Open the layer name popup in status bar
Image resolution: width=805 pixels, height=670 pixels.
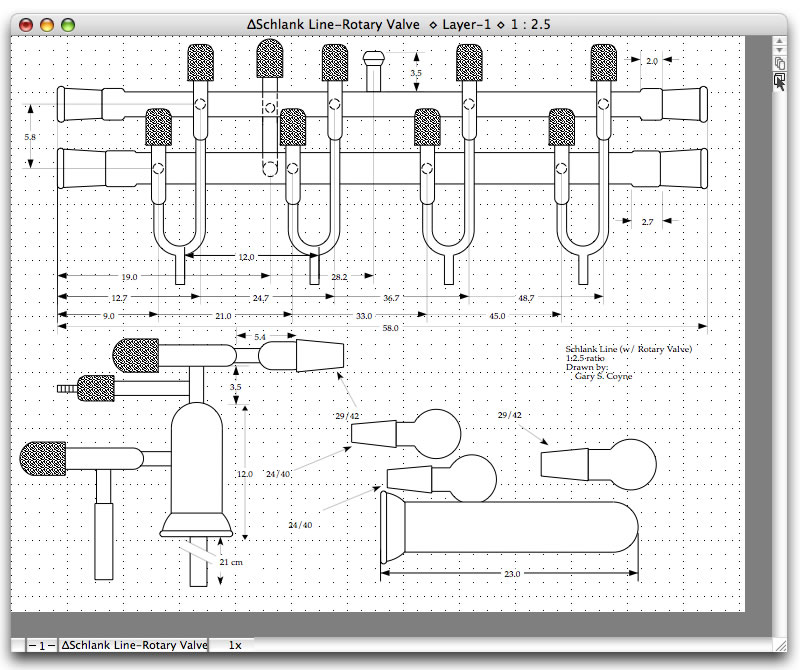coord(133,645)
